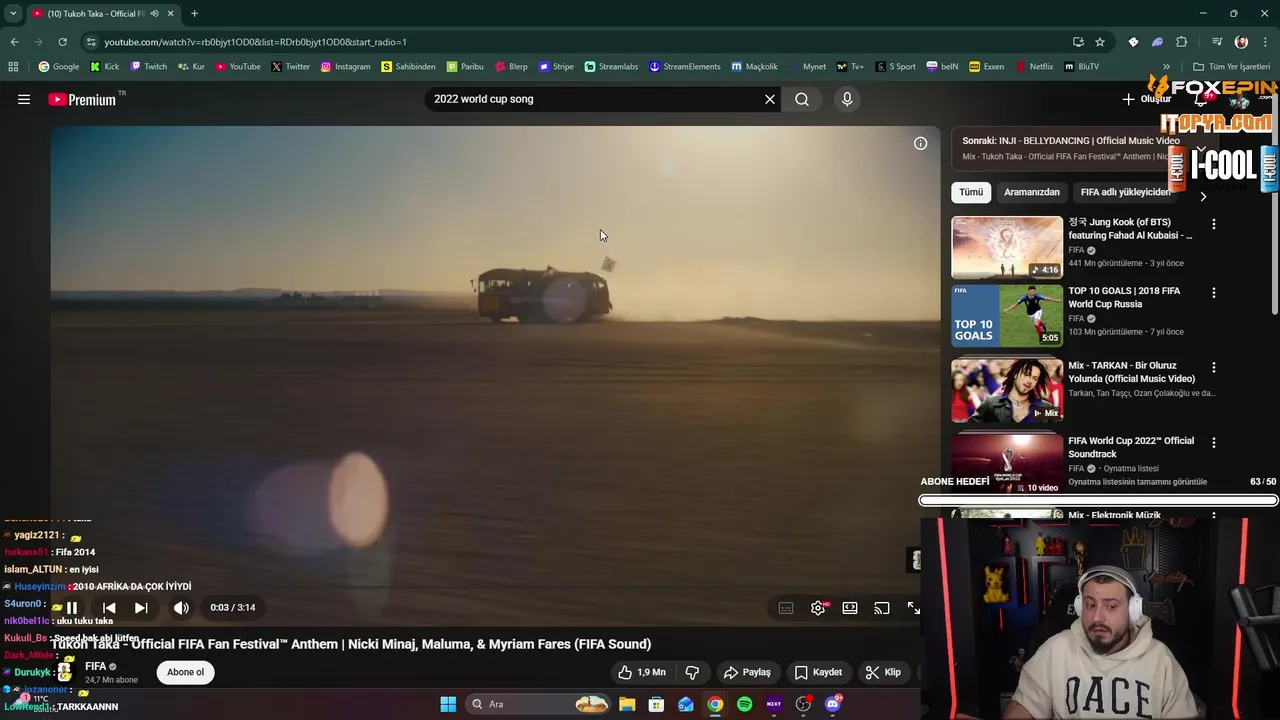The image size is (1280, 720).
Task: Close the Tukoh Taka tab
Action: tap(170, 13)
